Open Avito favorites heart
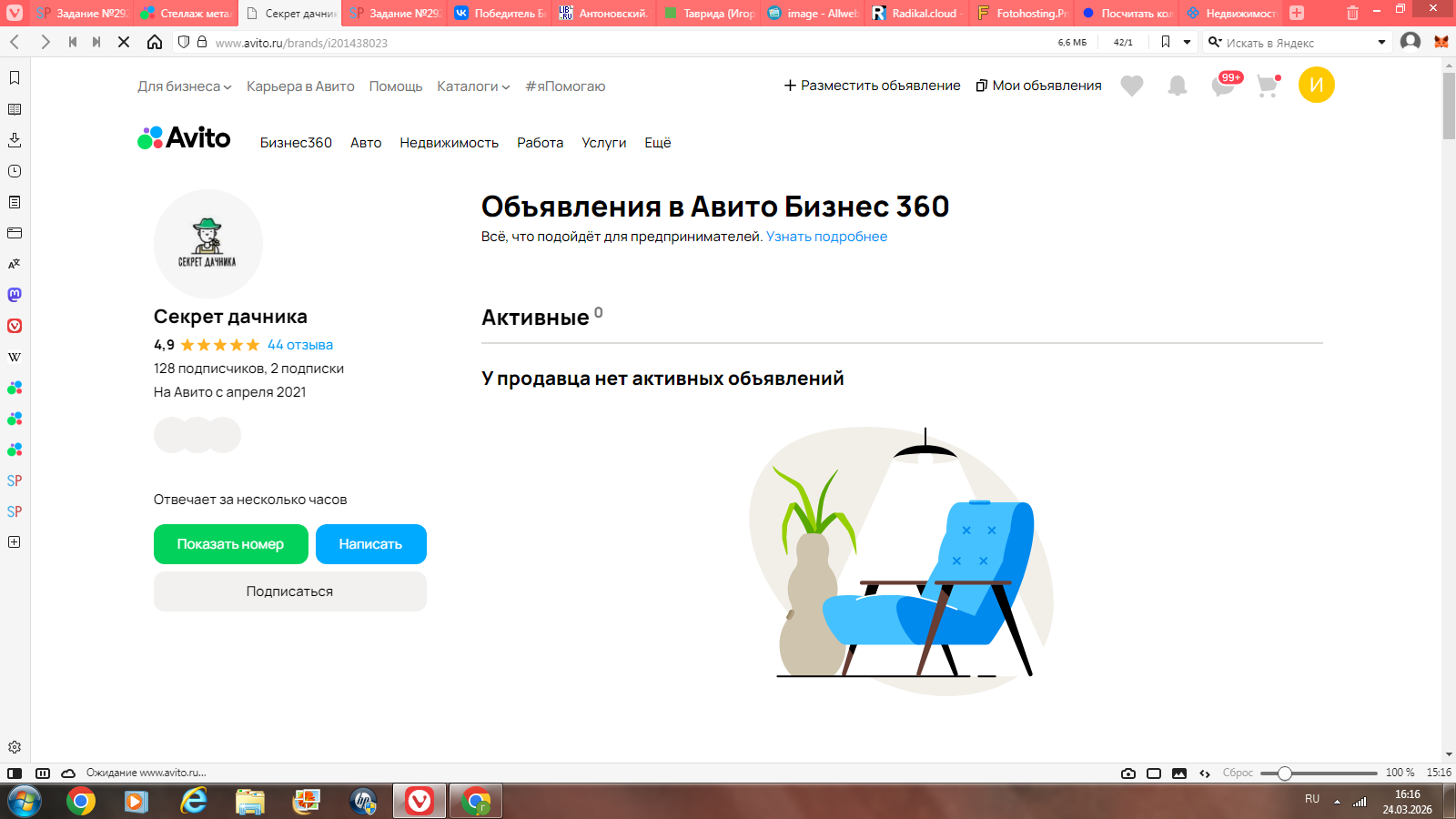This screenshot has height=819, width=1456. pos(1132,86)
